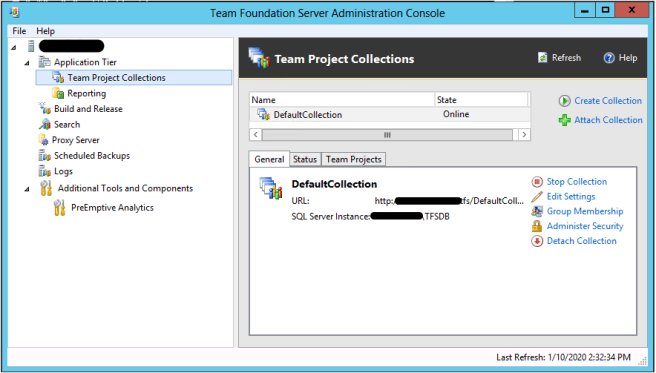Open the Administer Security link

pos(585,226)
